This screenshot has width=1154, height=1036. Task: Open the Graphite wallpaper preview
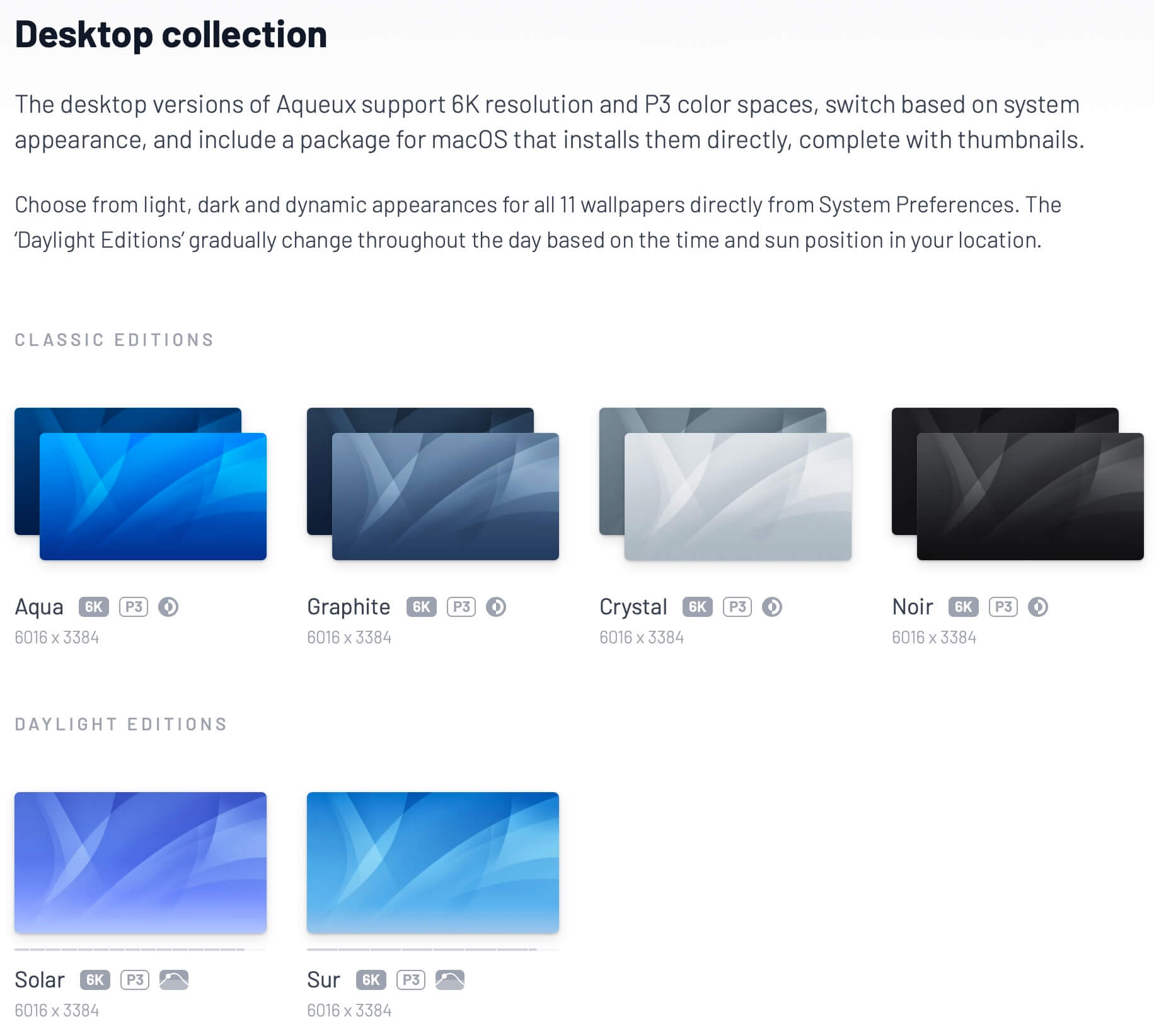point(446,497)
